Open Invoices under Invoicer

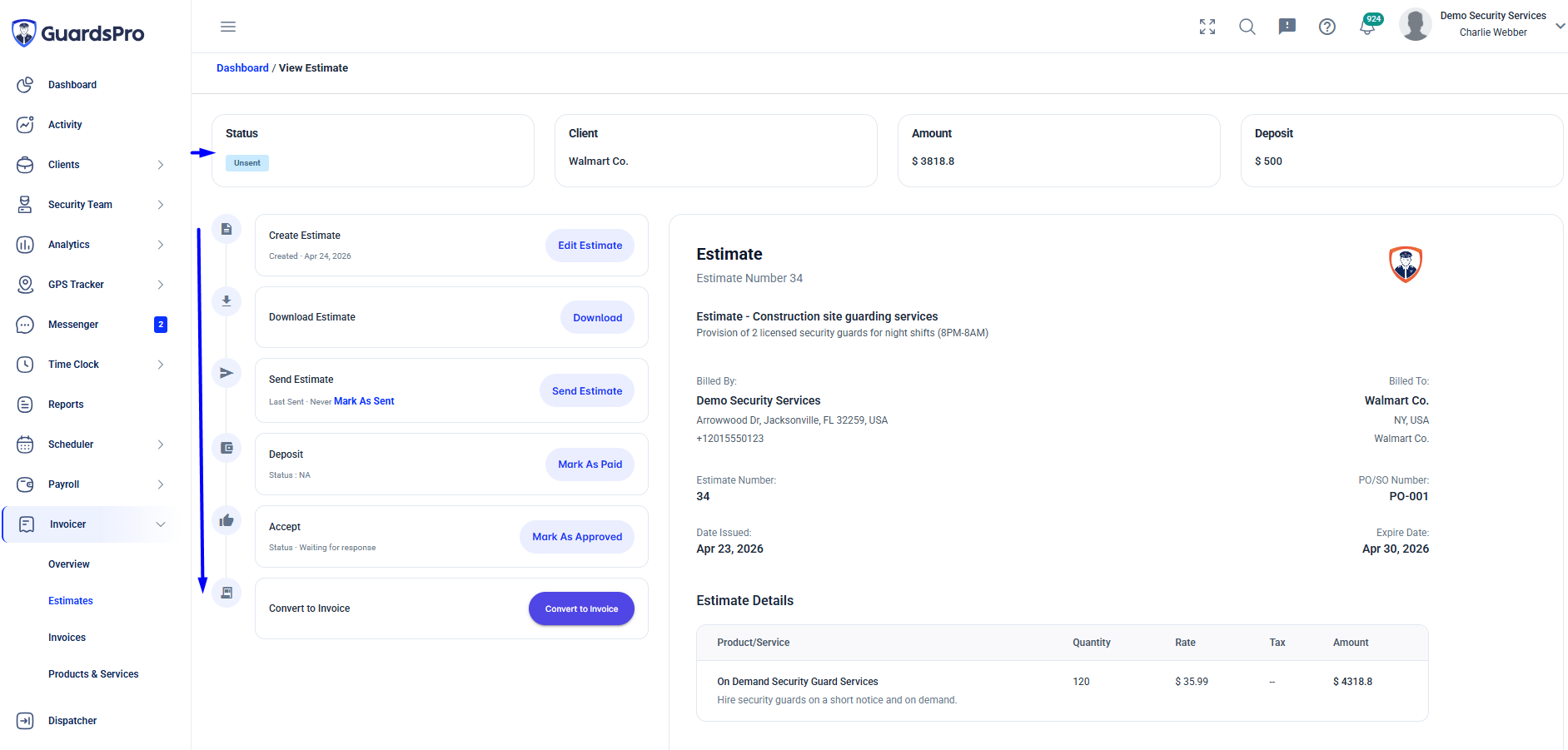67,638
